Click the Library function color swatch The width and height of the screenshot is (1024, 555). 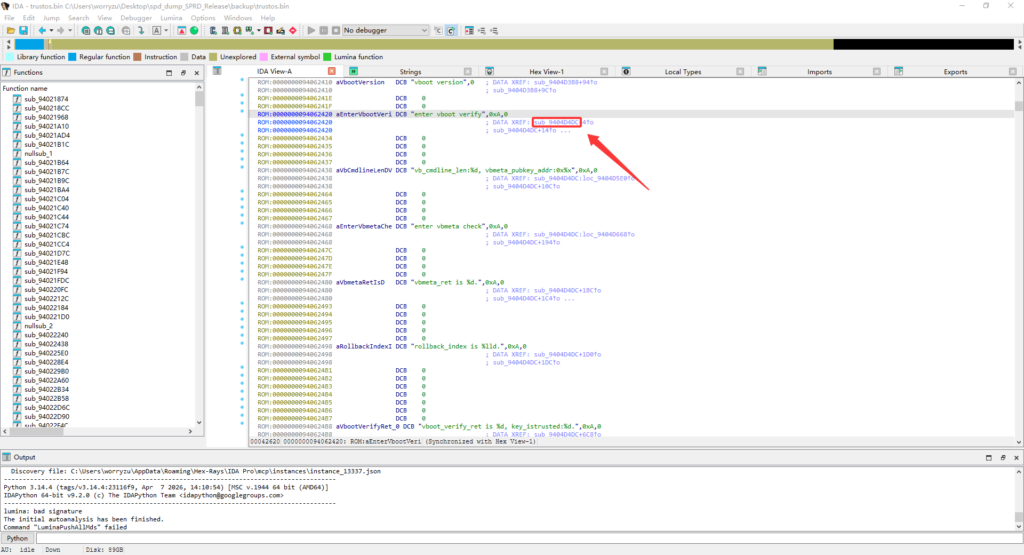click(9, 57)
